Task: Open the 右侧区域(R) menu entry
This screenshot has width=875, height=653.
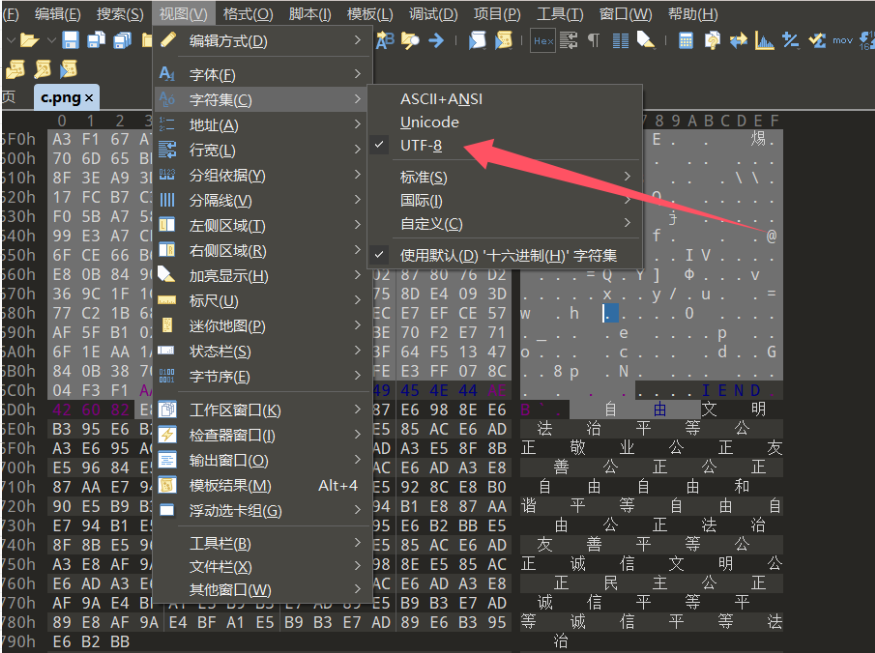Action: point(261,250)
